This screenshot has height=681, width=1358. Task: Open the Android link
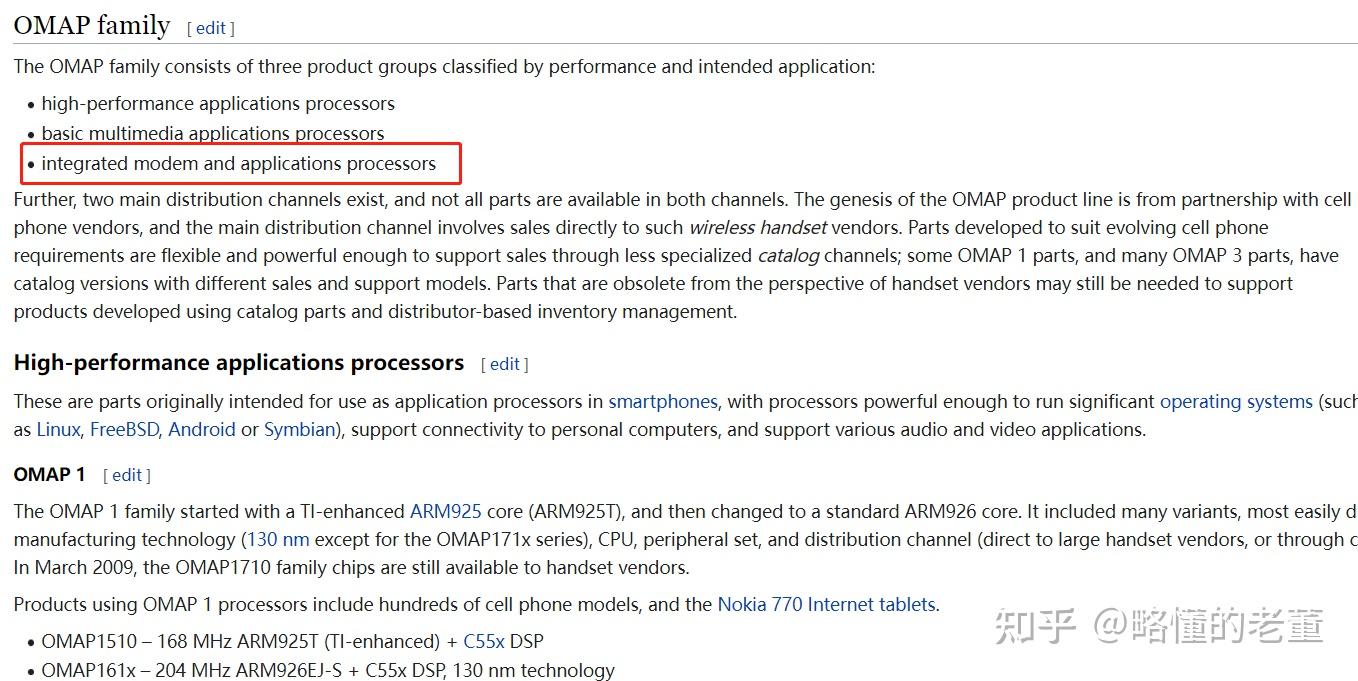[202, 429]
